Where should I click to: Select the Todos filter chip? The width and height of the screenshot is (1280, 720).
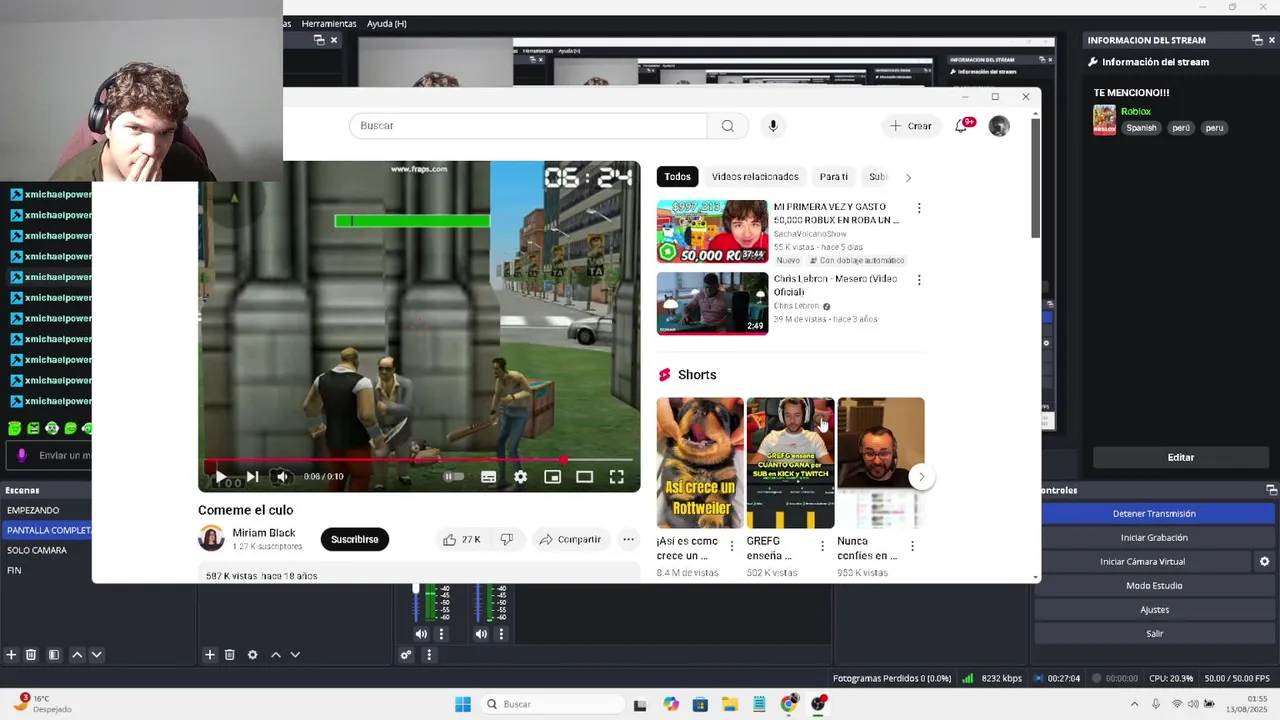point(677,177)
